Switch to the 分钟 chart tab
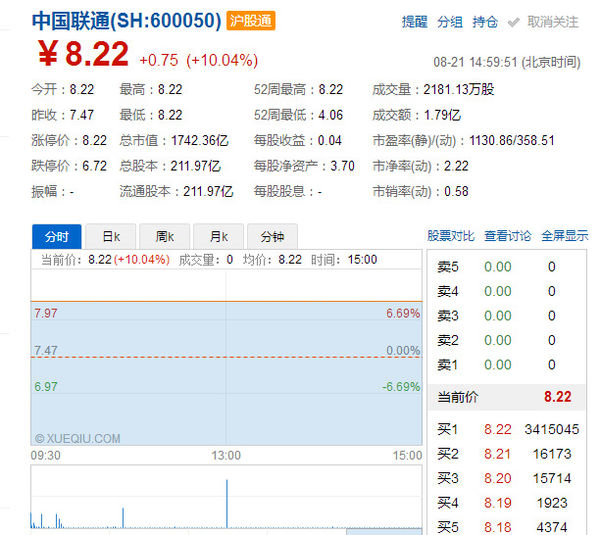The height and width of the screenshot is (535, 600). point(272,237)
